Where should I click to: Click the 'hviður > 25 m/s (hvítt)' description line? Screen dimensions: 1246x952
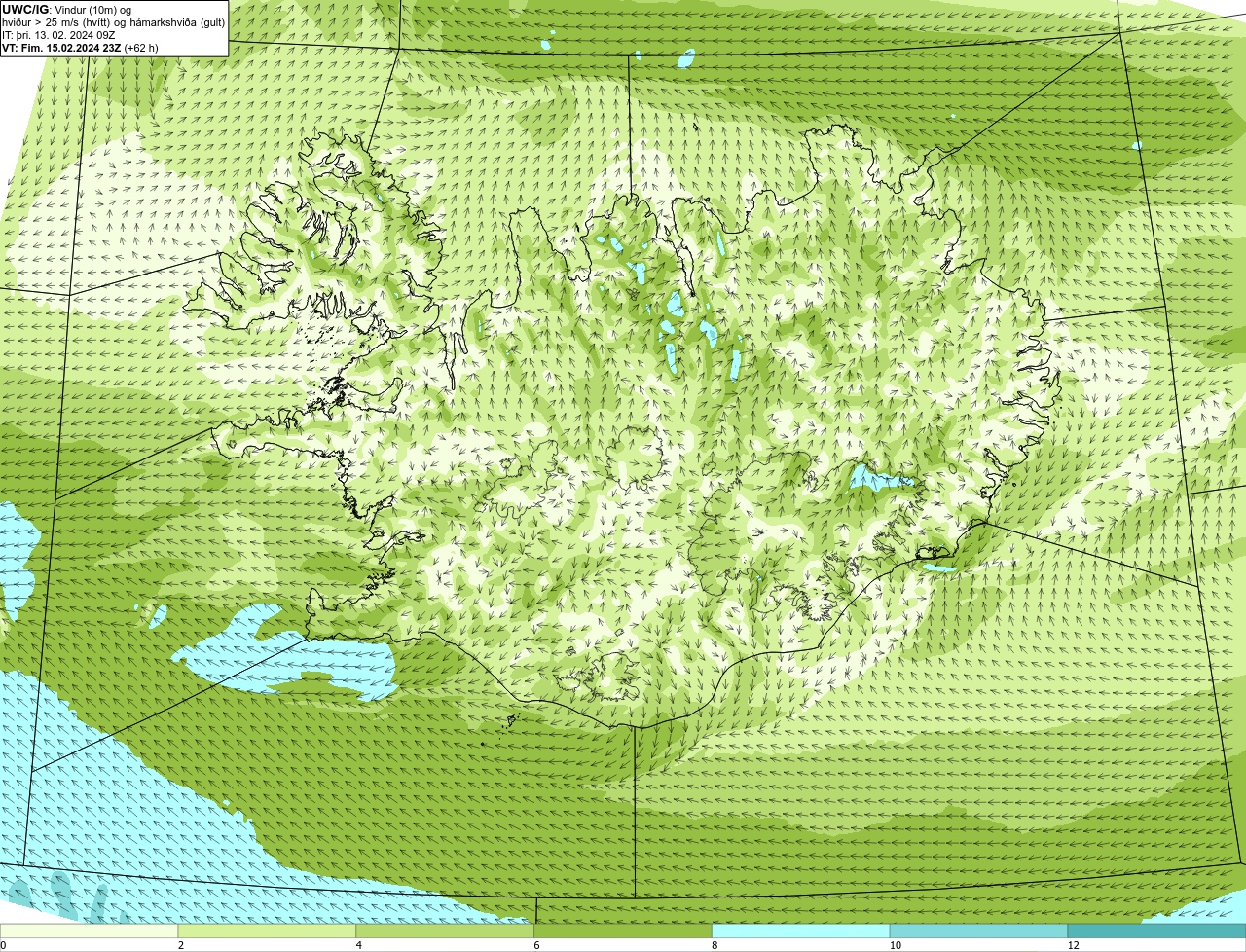click(114, 21)
